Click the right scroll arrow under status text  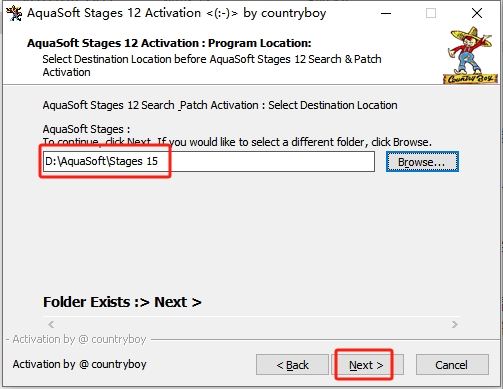point(455,324)
